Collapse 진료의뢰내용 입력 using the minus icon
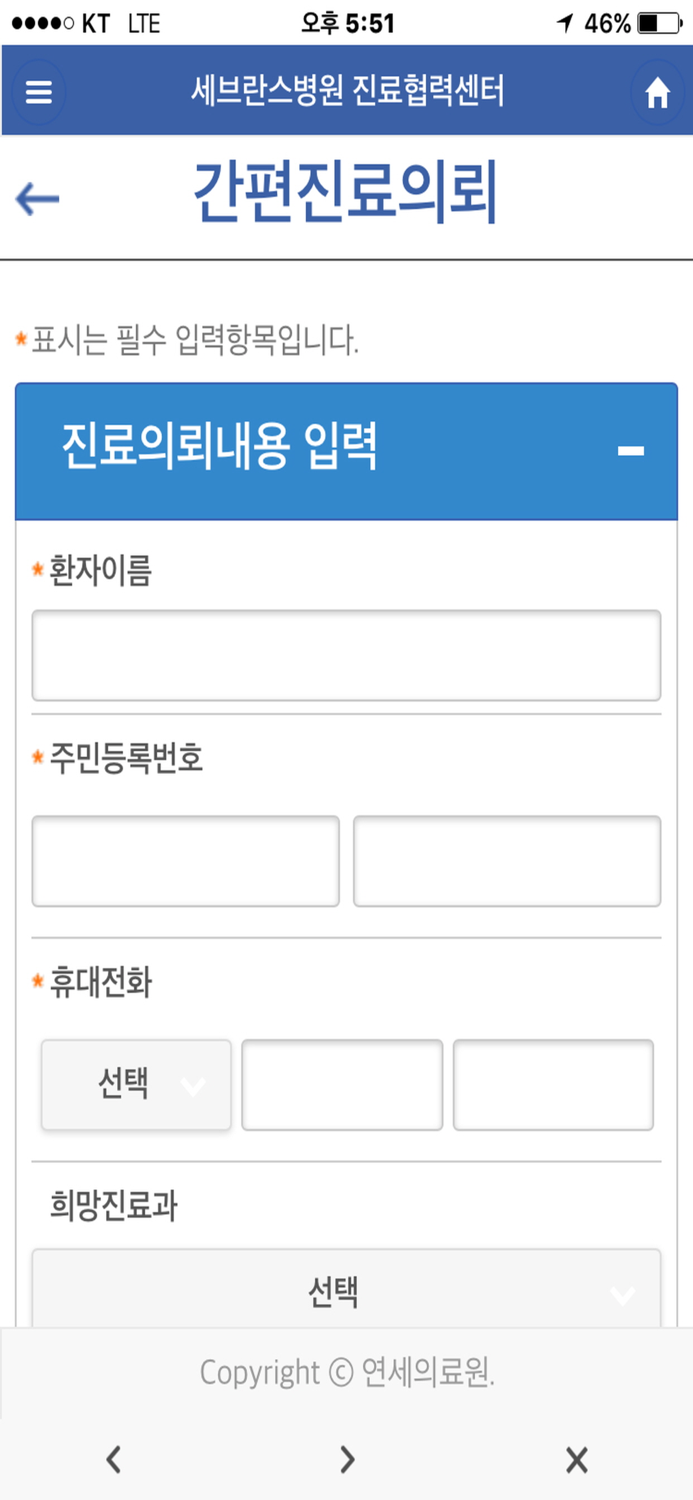The height and width of the screenshot is (1500, 693). (x=630, y=450)
